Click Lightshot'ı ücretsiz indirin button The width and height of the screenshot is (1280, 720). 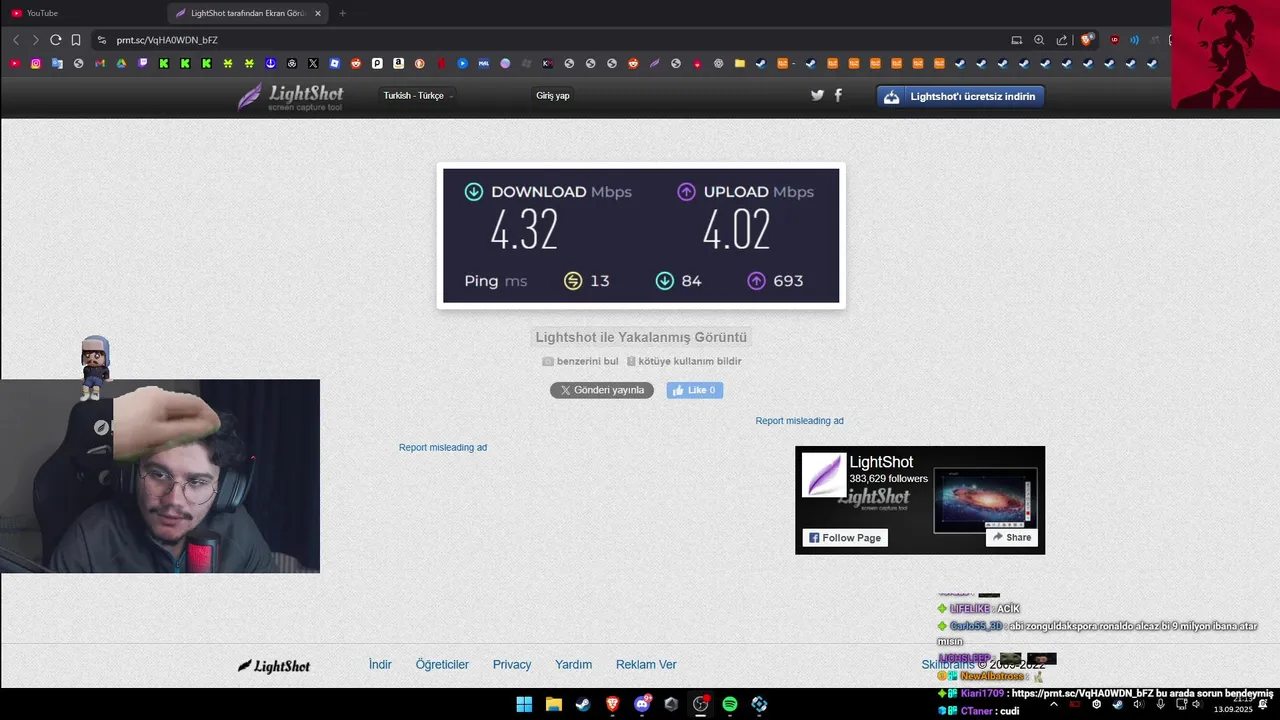[961, 96]
